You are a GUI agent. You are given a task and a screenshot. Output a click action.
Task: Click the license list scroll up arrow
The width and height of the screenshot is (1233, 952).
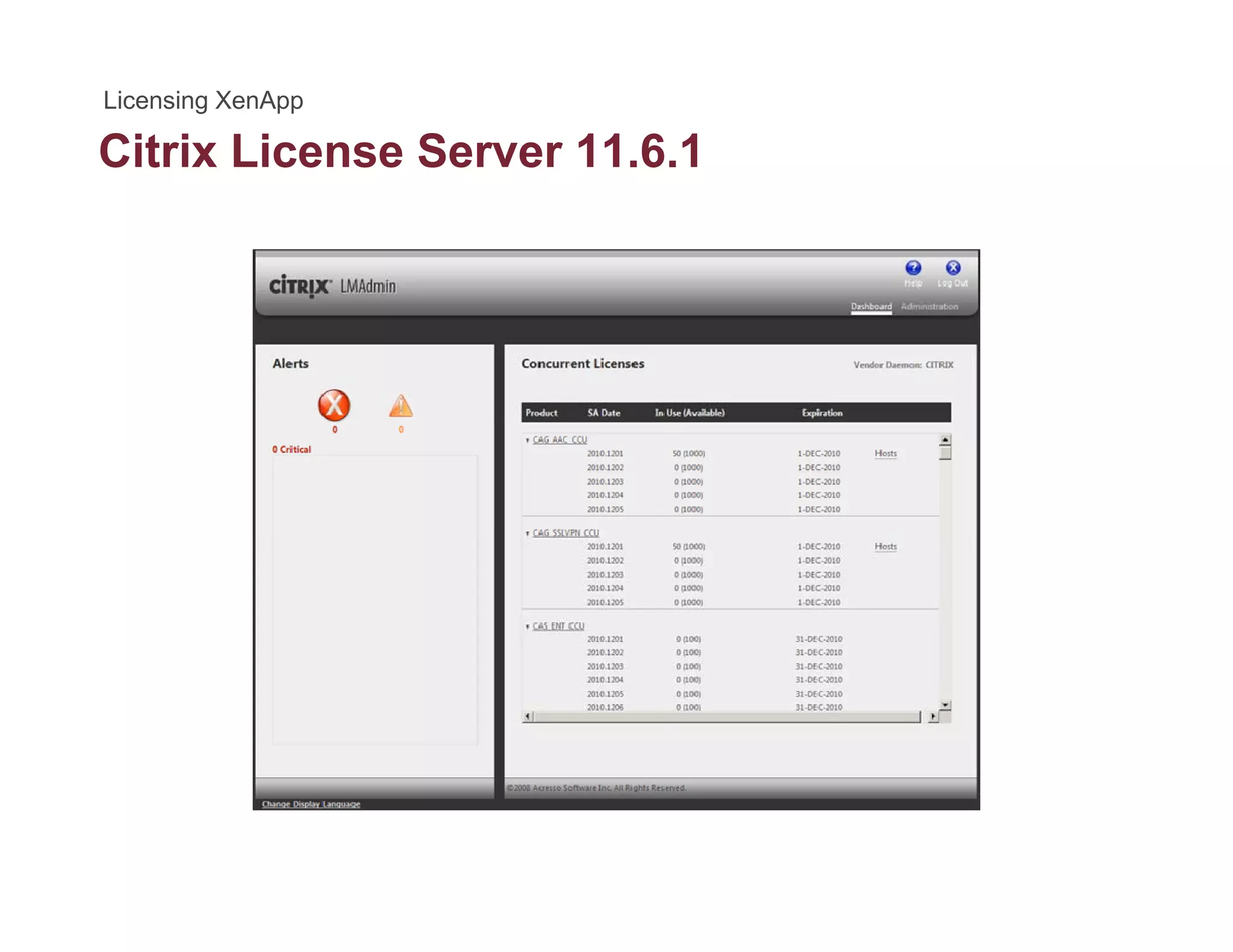click(945, 440)
